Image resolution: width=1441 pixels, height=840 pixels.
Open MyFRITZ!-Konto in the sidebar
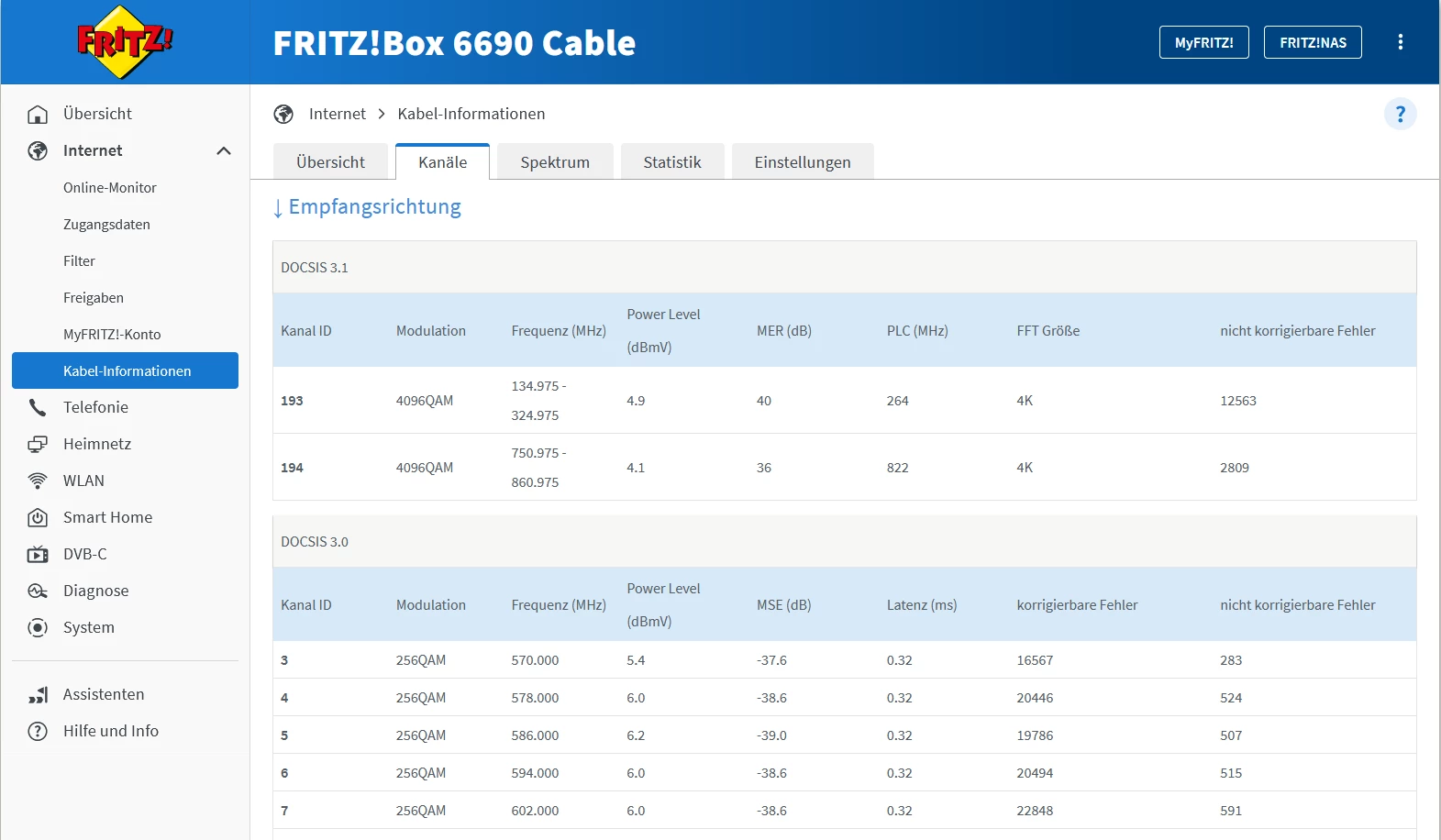112,334
